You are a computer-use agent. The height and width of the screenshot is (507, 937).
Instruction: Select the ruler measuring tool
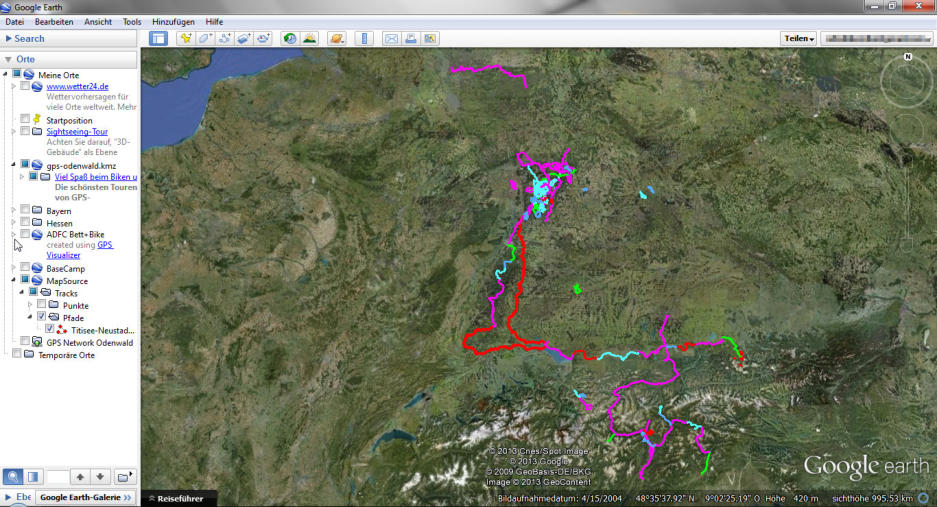(x=364, y=38)
